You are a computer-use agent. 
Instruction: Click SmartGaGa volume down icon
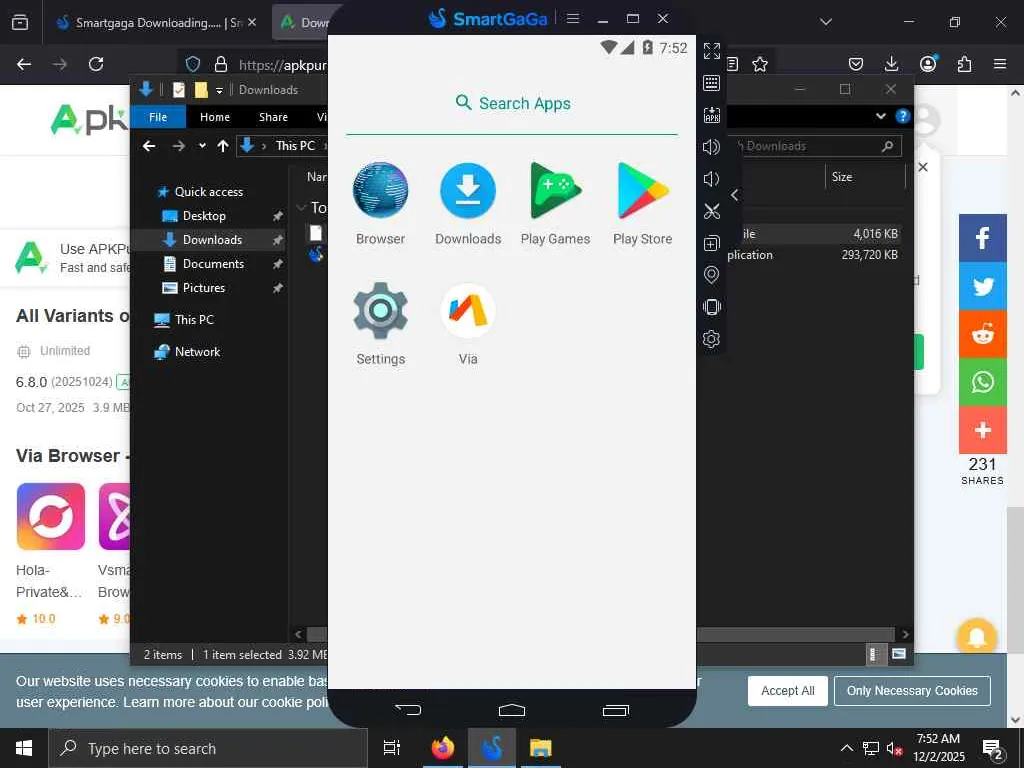711,179
